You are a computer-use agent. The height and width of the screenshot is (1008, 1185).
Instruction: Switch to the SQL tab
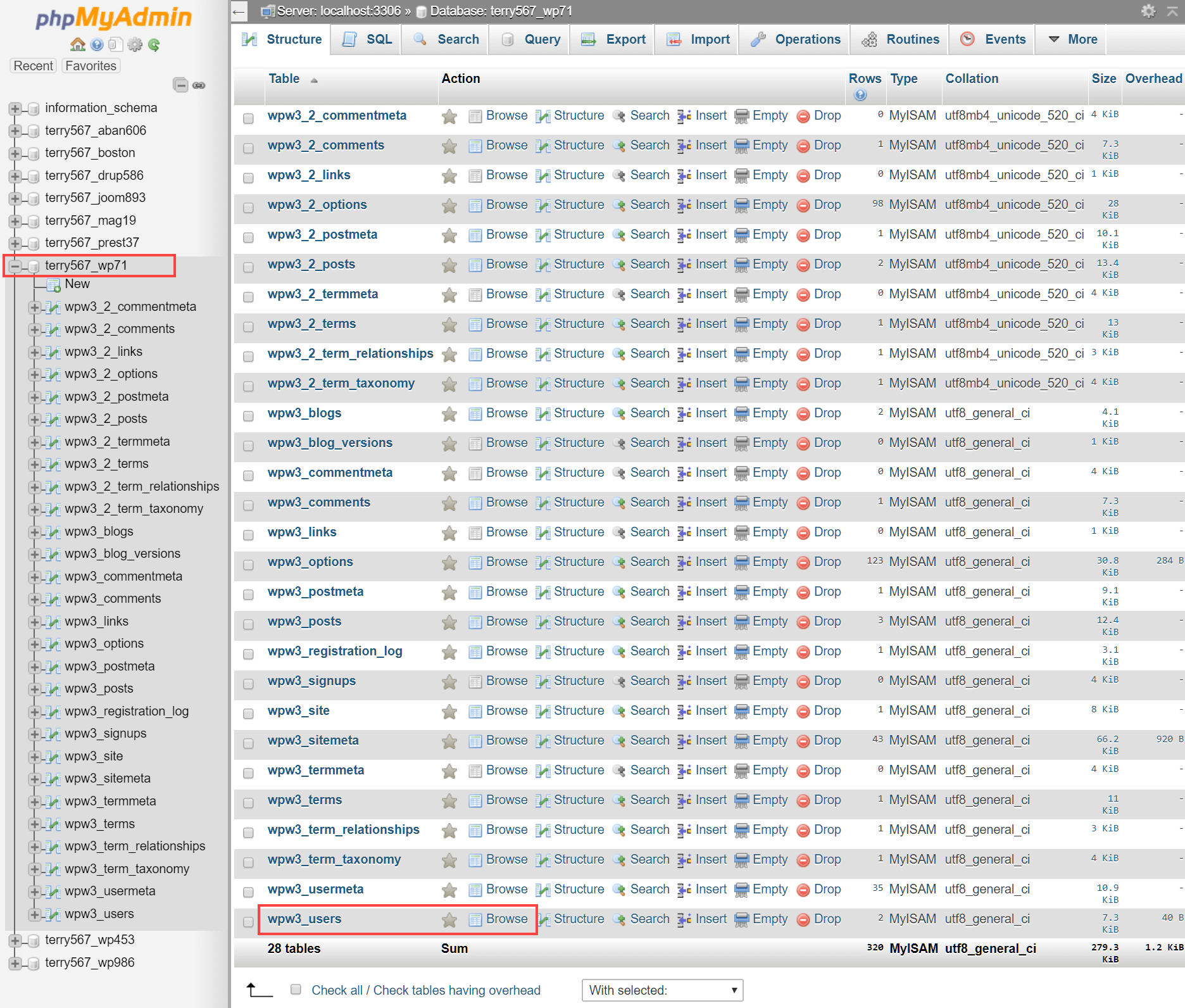click(x=367, y=39)
